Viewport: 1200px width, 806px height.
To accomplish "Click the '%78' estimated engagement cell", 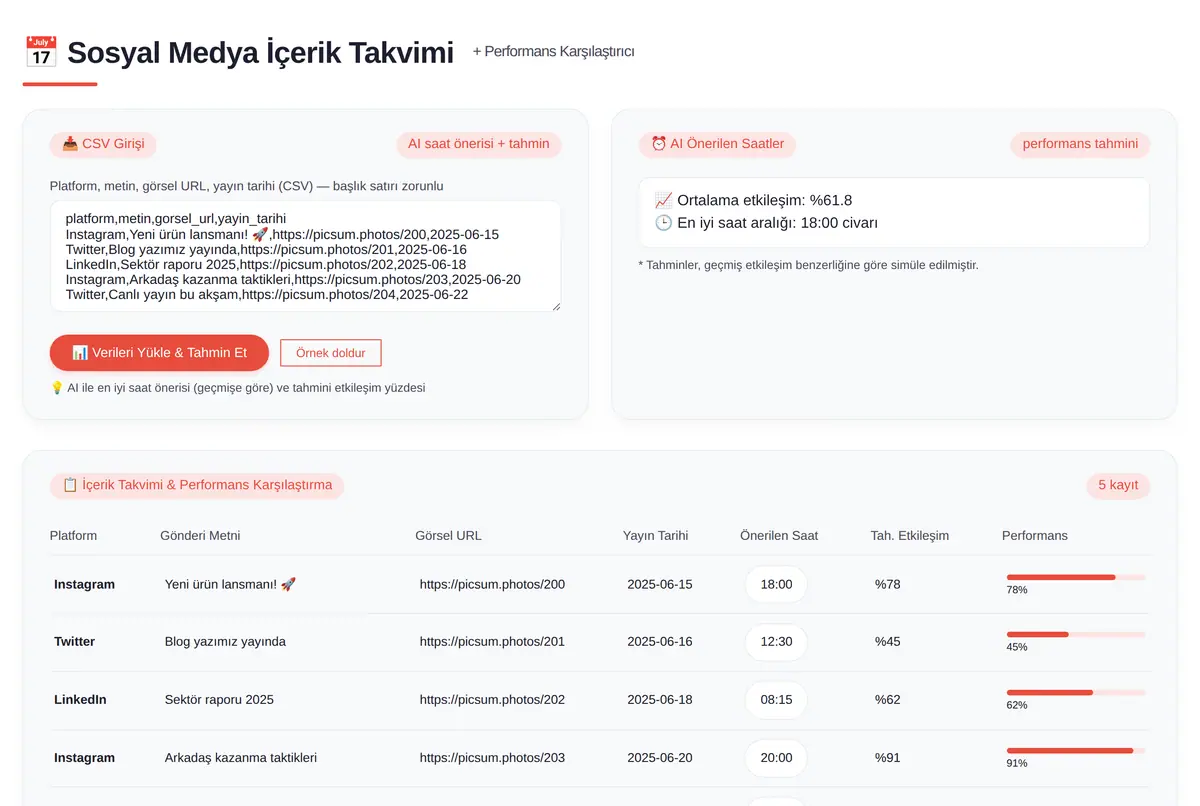I will point(888,584).
